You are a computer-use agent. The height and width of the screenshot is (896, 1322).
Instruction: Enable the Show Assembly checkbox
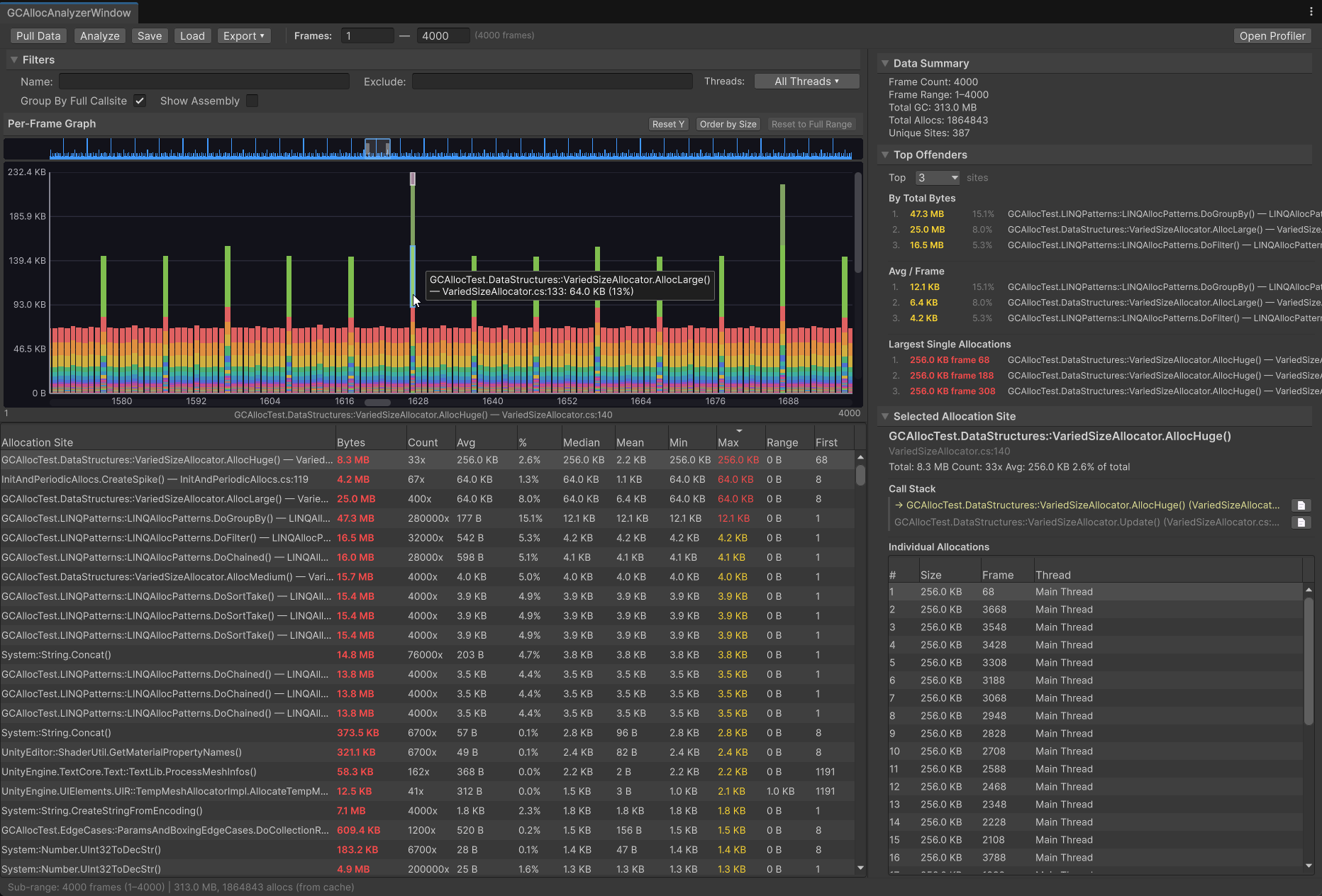coord(252,101)
